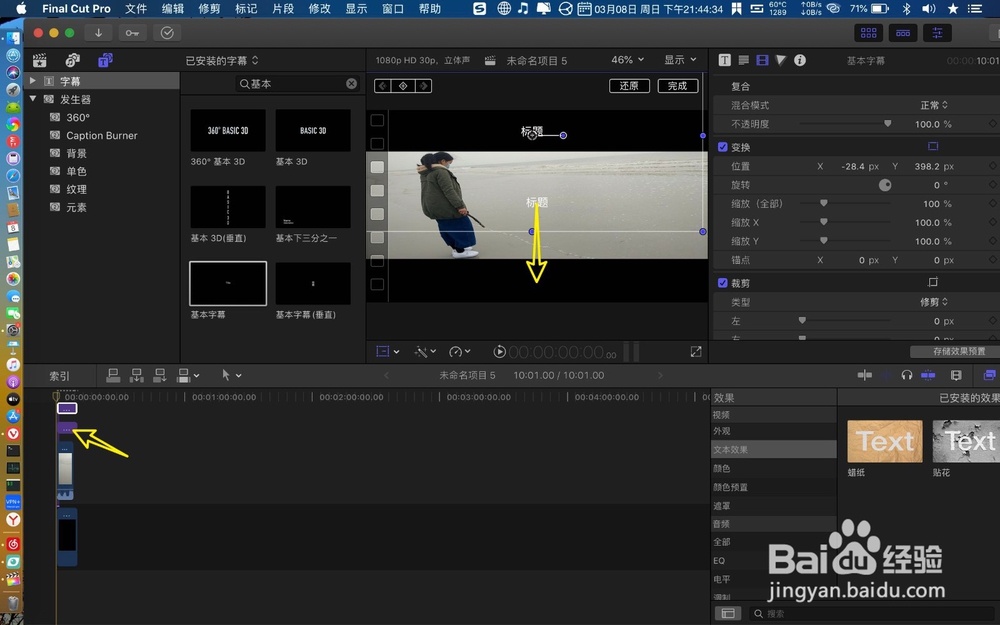Click the 基本 title search field

(x=298, y=84)
